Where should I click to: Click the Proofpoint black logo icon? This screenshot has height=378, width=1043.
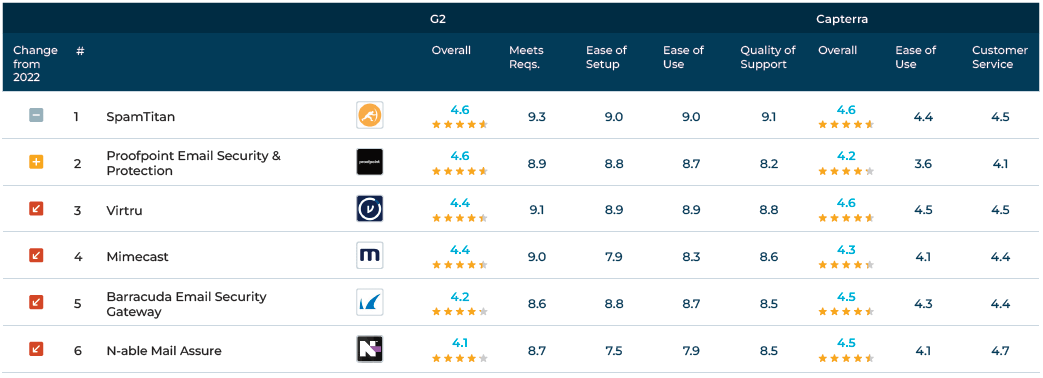(369, 162)
